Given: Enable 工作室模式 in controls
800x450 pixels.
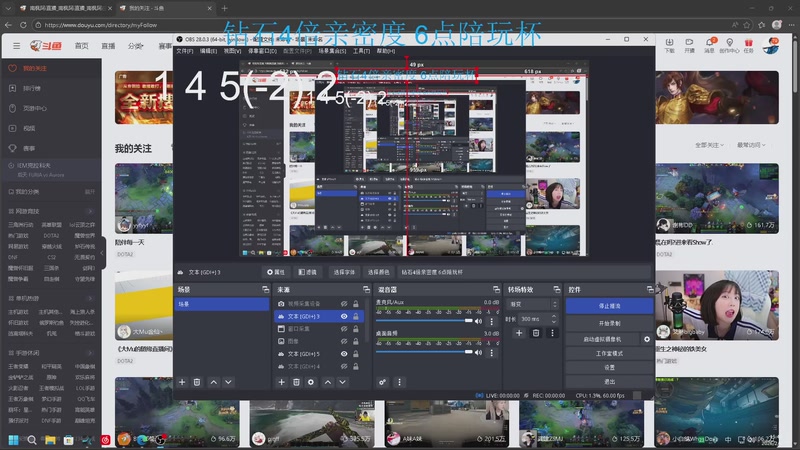Looking at the screenshot, I should click(609, 354).
